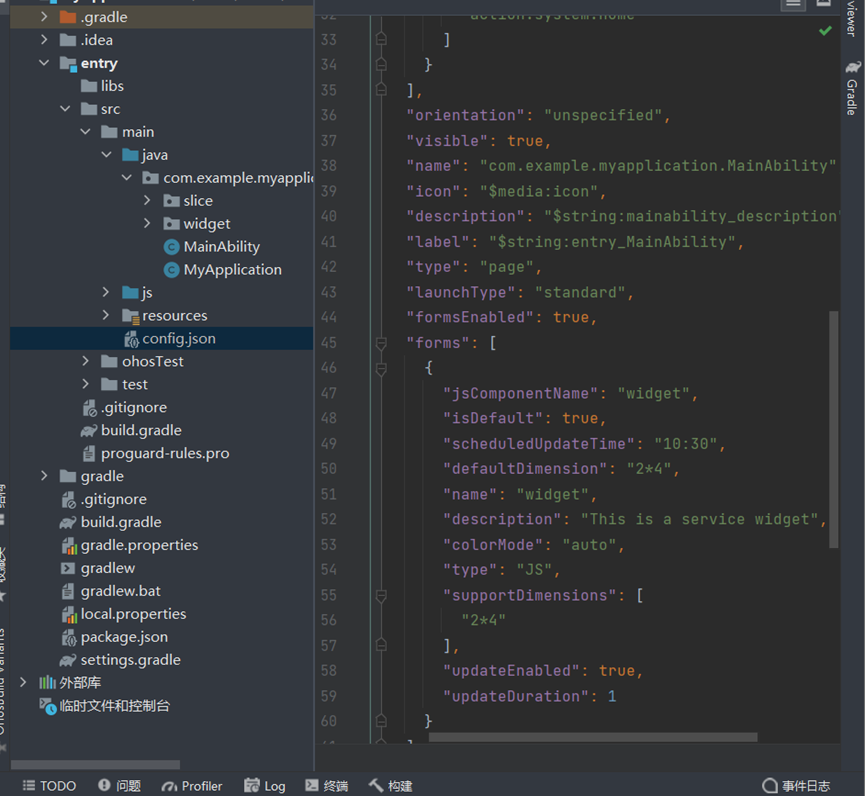Screen dimensions: 865x796
Task: Click the gradlew.bat file icon
Action: point(68,591)
